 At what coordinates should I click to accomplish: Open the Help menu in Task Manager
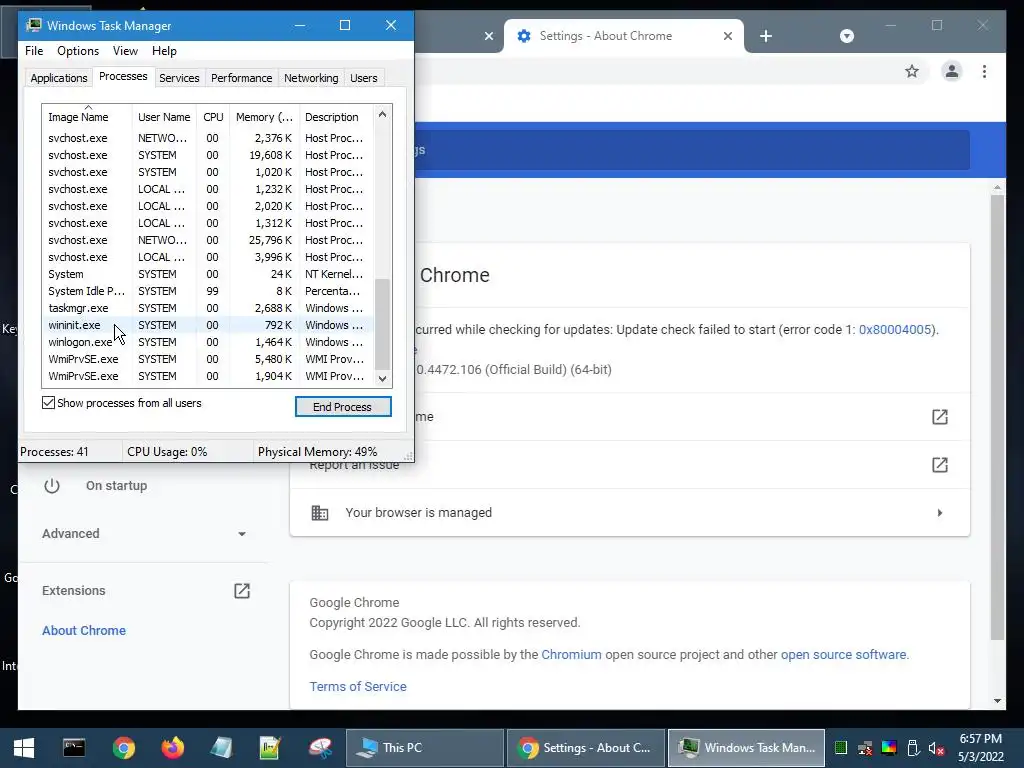point(164,51)
